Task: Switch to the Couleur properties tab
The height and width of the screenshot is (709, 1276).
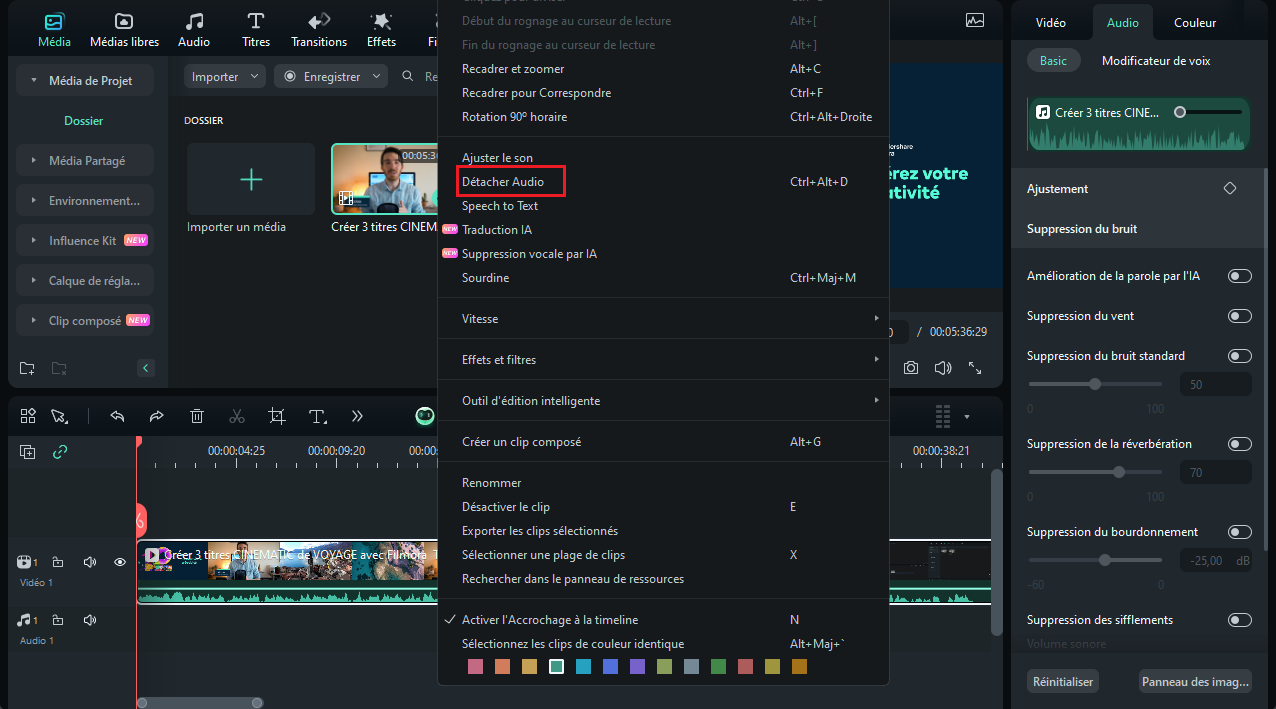Action: (x=1195, y=23)
